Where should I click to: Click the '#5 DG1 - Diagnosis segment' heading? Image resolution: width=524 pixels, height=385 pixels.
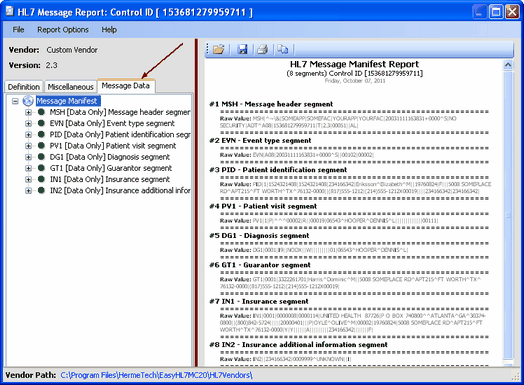(x=259, y=236)
